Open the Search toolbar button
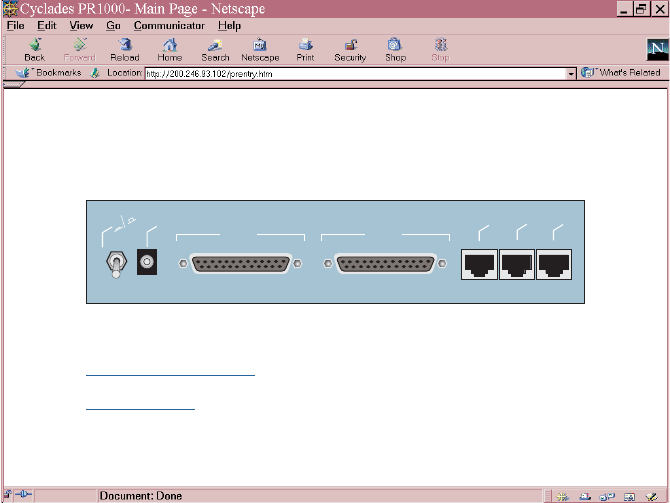This screenshot has width=670, height=503. tap(215, 50)
